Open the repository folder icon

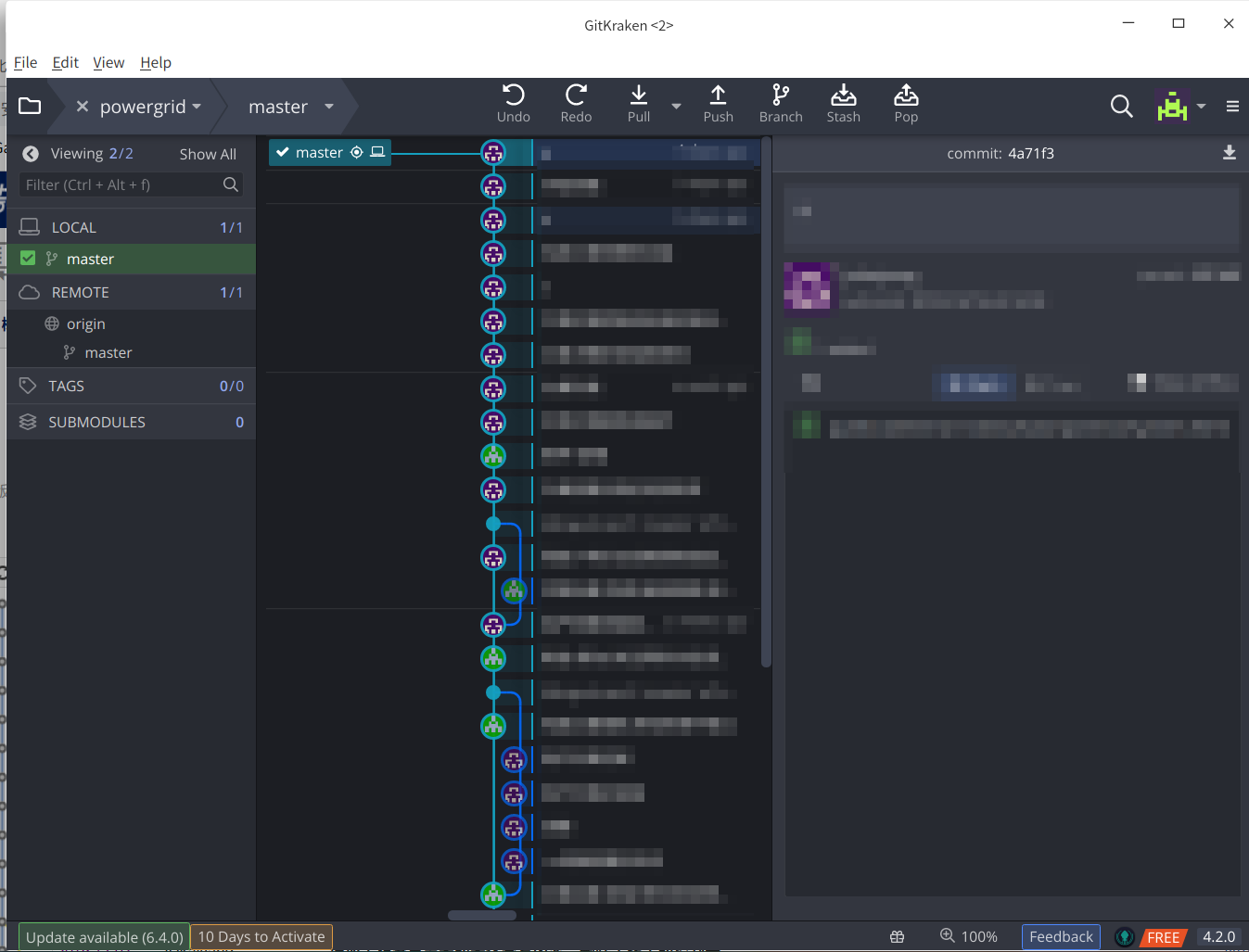pyautogui.click(x=30, y=107)
